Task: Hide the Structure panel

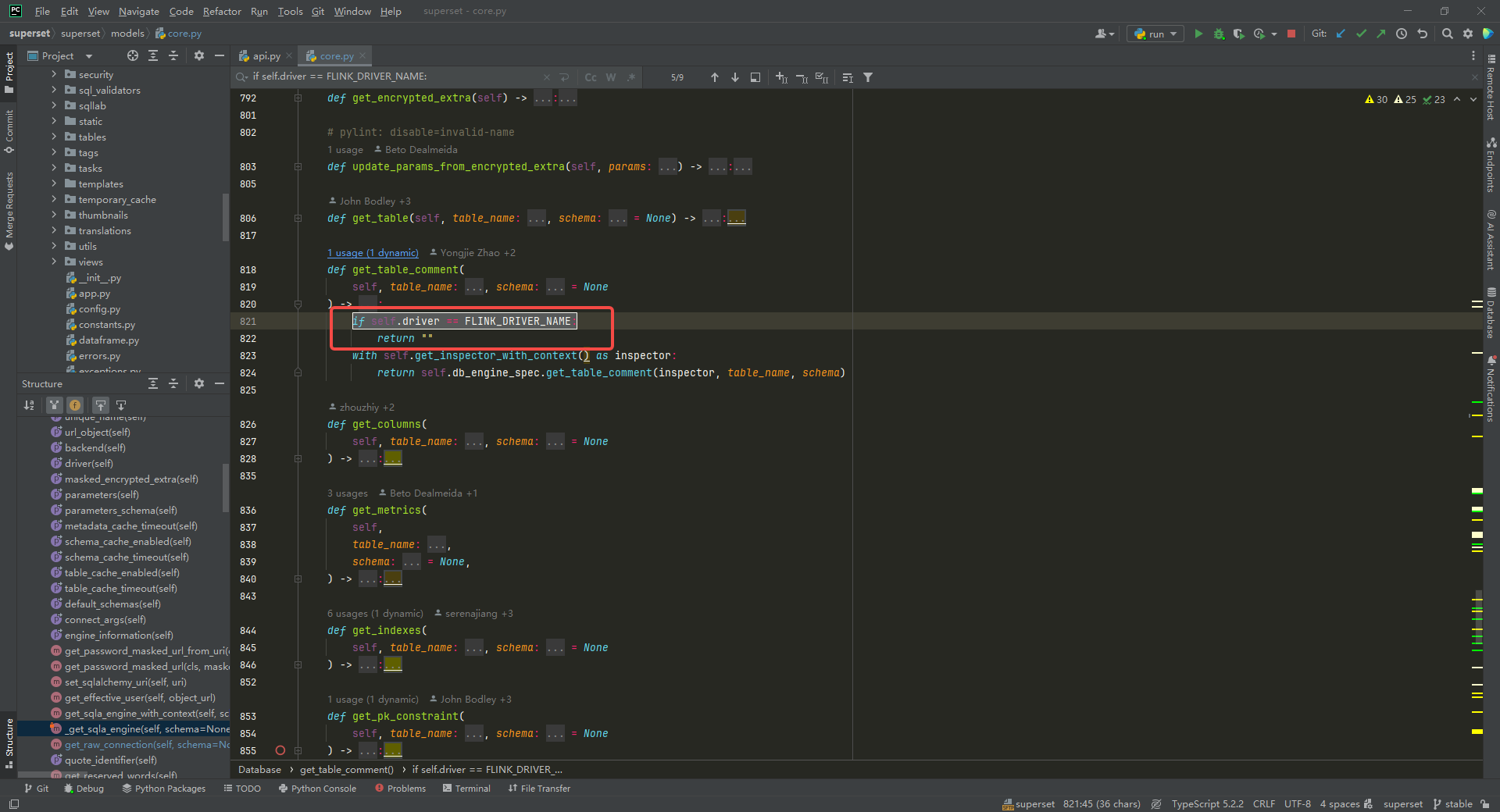Action: (x=220, y=383)
